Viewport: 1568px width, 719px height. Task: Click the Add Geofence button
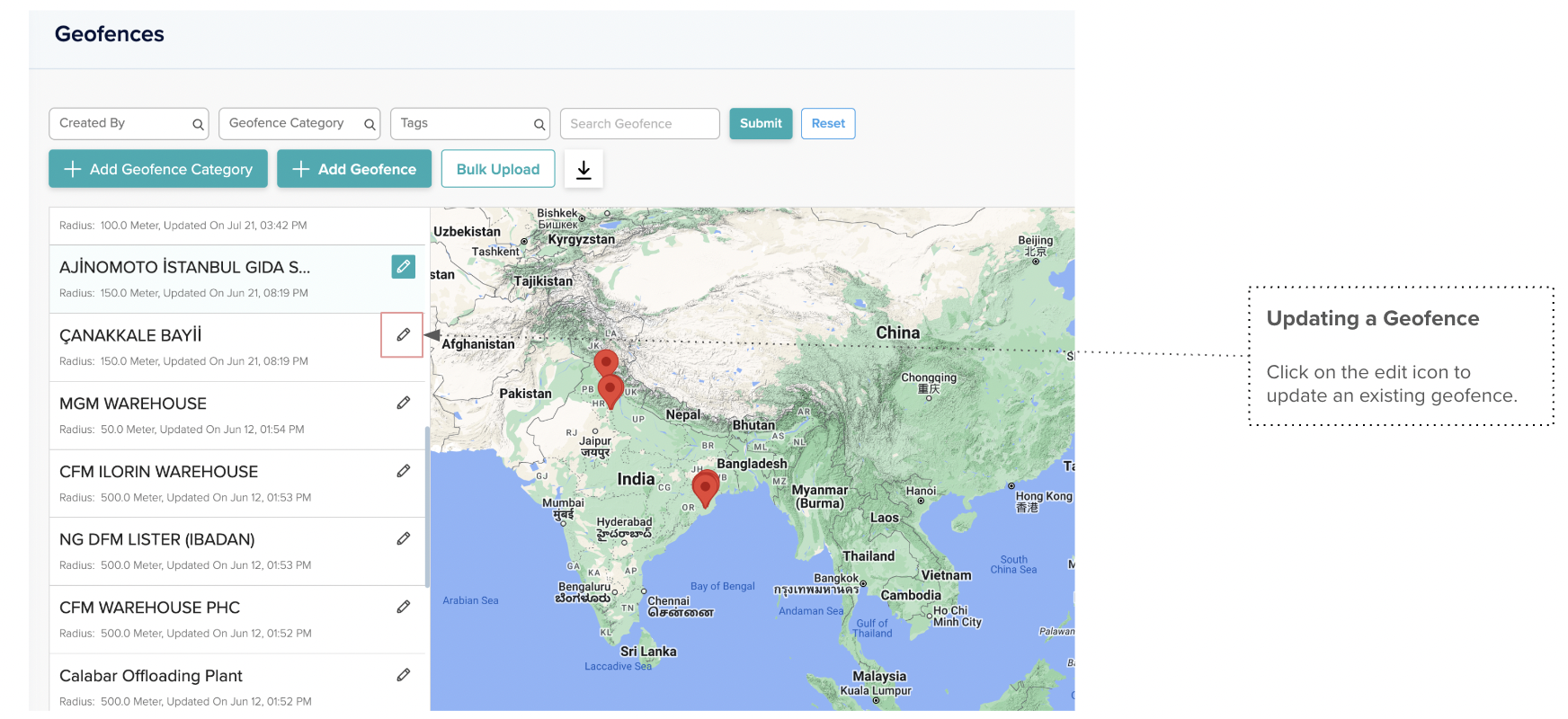pos(354,169)
